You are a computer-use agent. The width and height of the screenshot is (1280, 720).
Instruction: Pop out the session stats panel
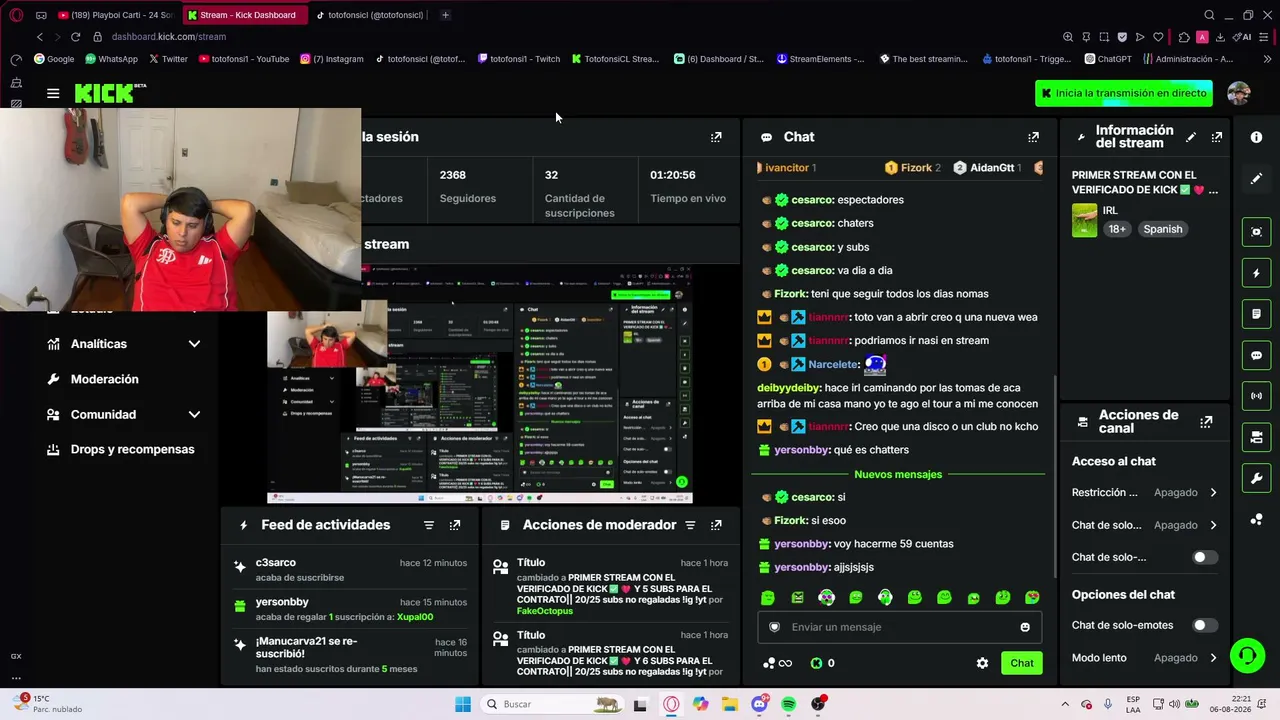[x=716, y=137]
